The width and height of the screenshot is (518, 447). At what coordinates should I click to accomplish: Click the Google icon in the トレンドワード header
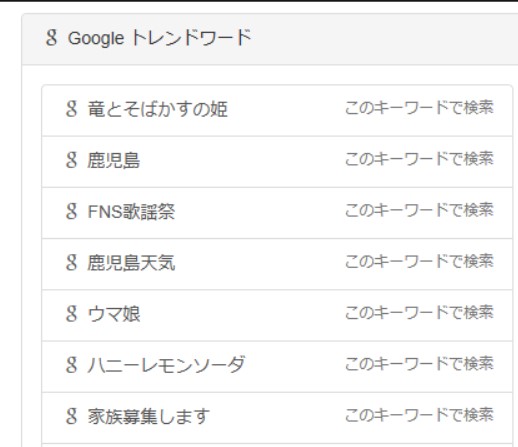(51, 37)
